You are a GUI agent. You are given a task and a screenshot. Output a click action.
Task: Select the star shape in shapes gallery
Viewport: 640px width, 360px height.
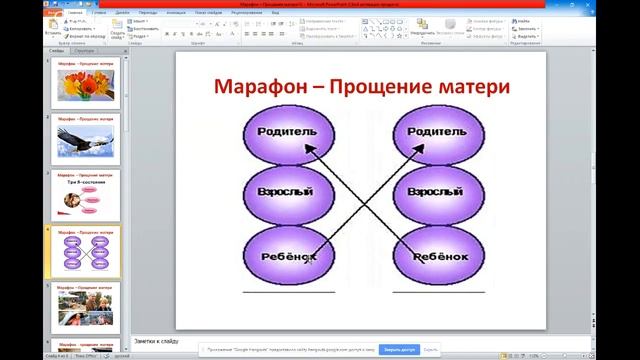[400, 36]
